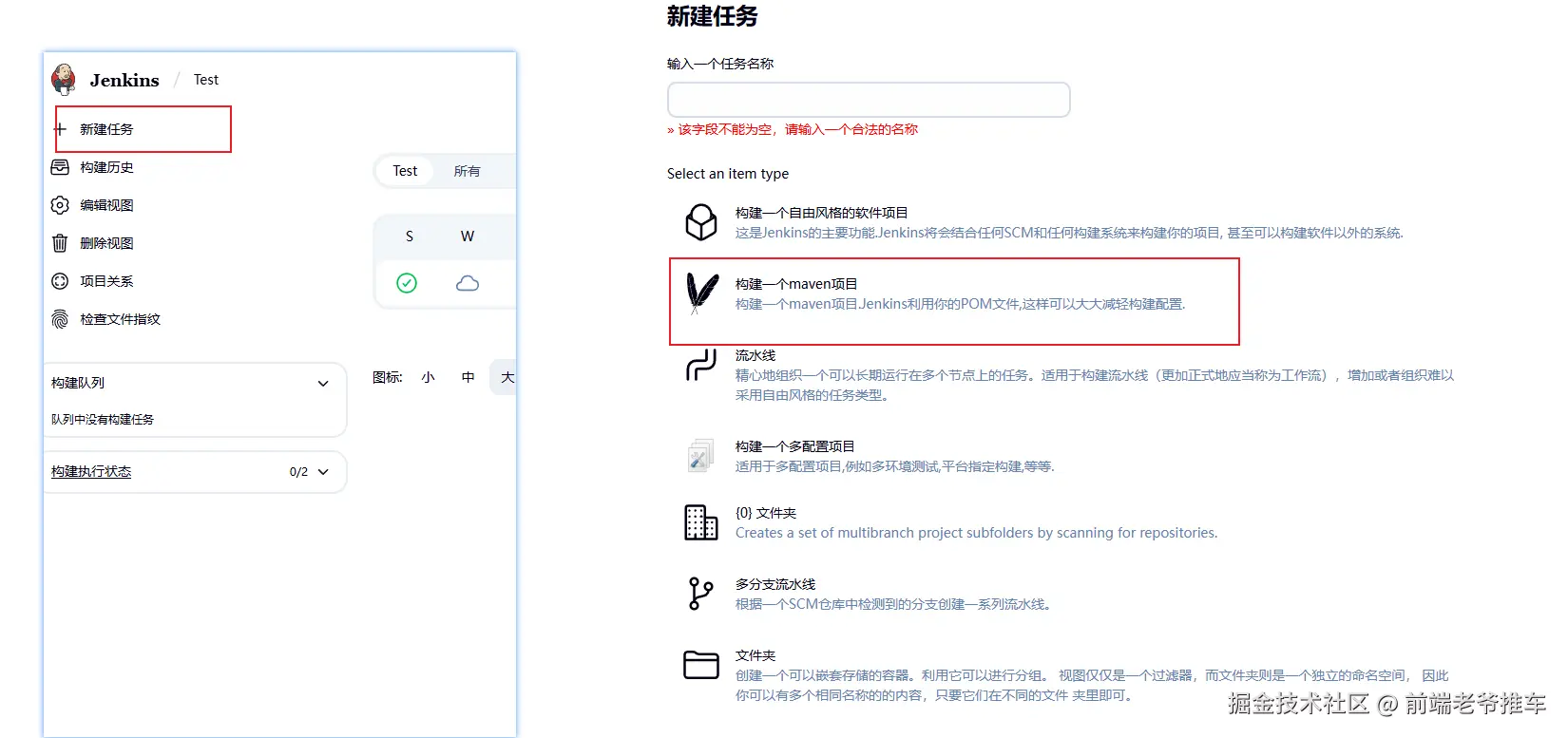Open 检查文件指纹 in the sidebar
The width and height of the screenshot is (1568, 738).
120,319
